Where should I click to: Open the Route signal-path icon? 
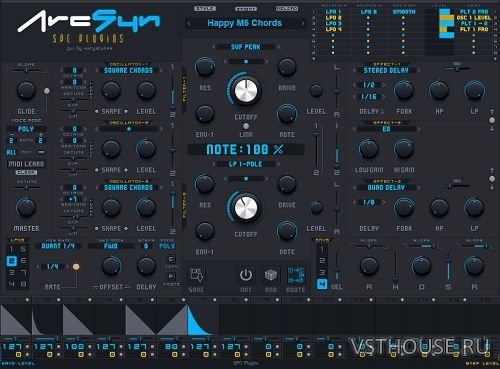point(296,275)
